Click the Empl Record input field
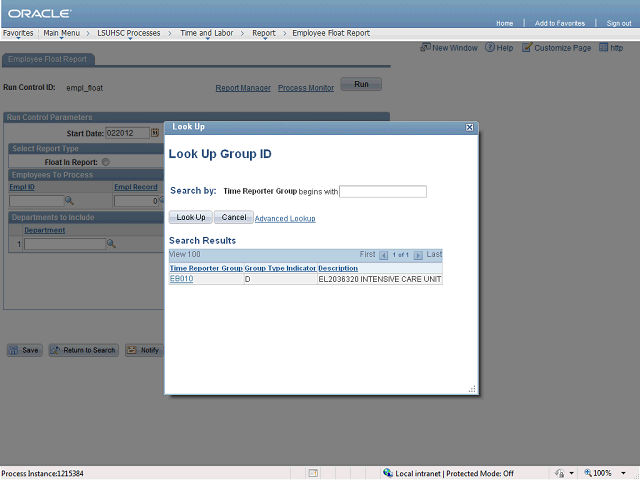 pos(136,201)
